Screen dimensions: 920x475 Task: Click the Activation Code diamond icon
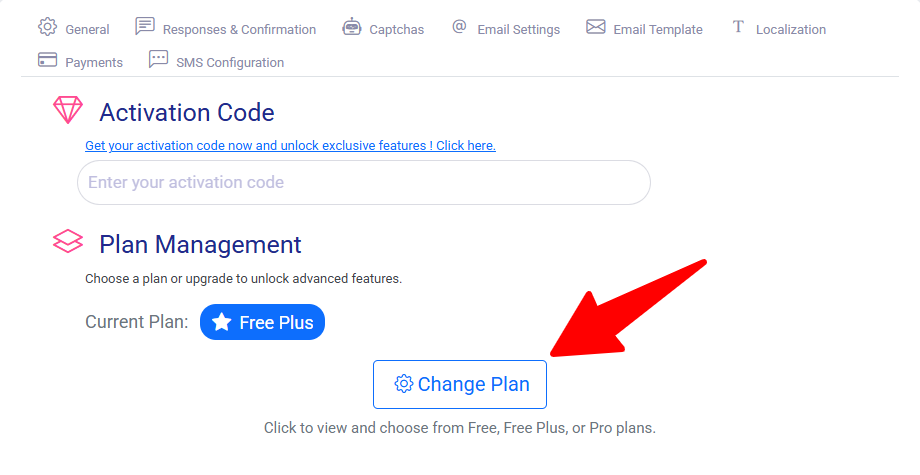(68, 110)
